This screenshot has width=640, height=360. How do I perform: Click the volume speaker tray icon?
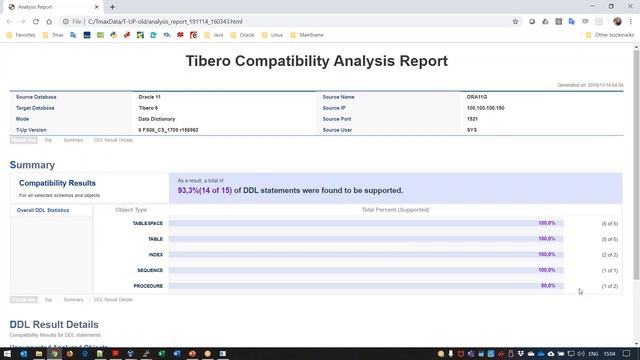point(581,354)
